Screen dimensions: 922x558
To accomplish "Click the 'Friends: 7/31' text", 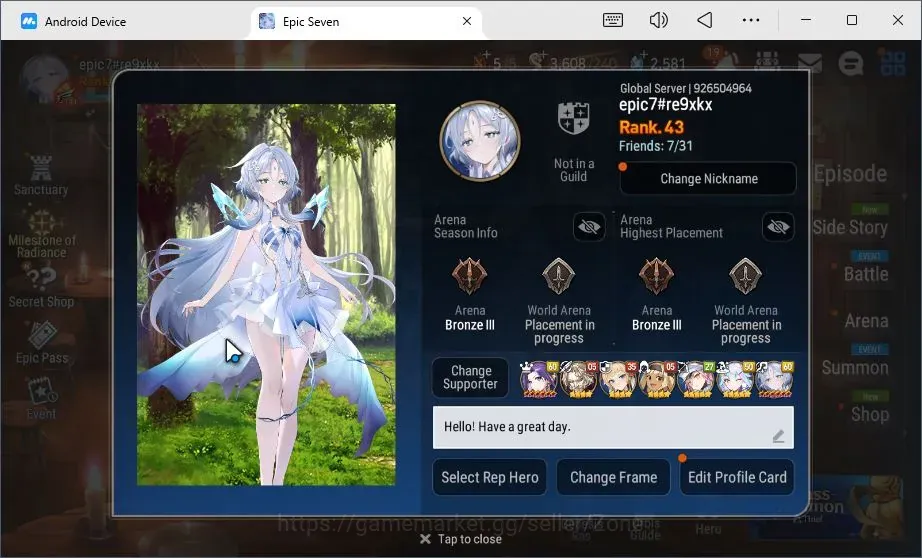I will point(656,146).
